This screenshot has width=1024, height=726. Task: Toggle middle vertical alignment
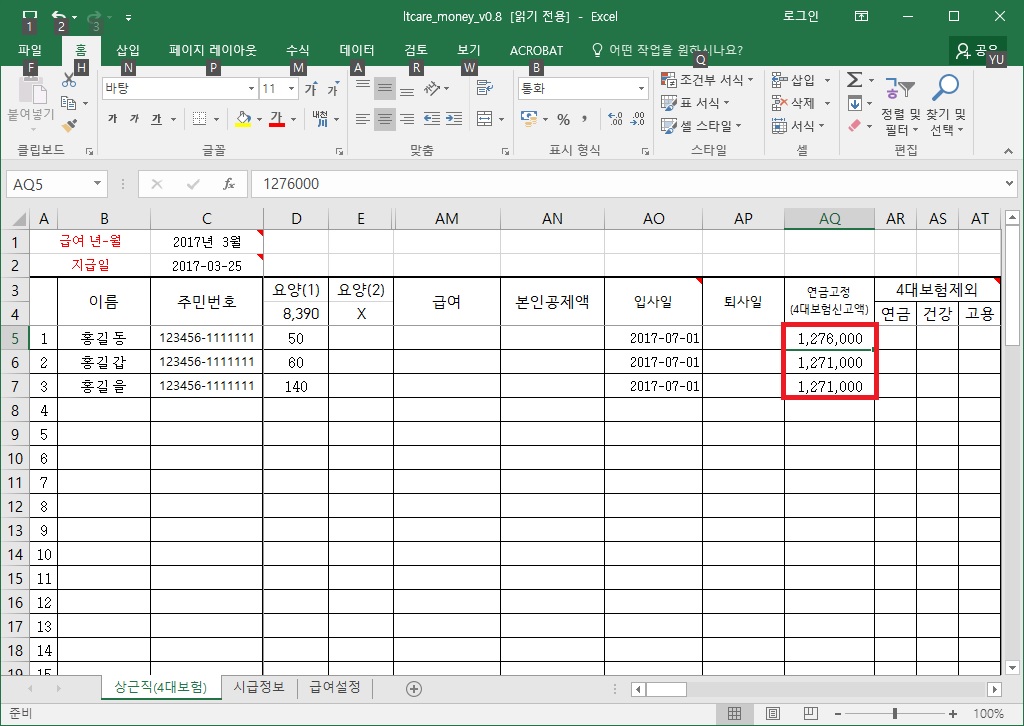(x=385, y=88)
